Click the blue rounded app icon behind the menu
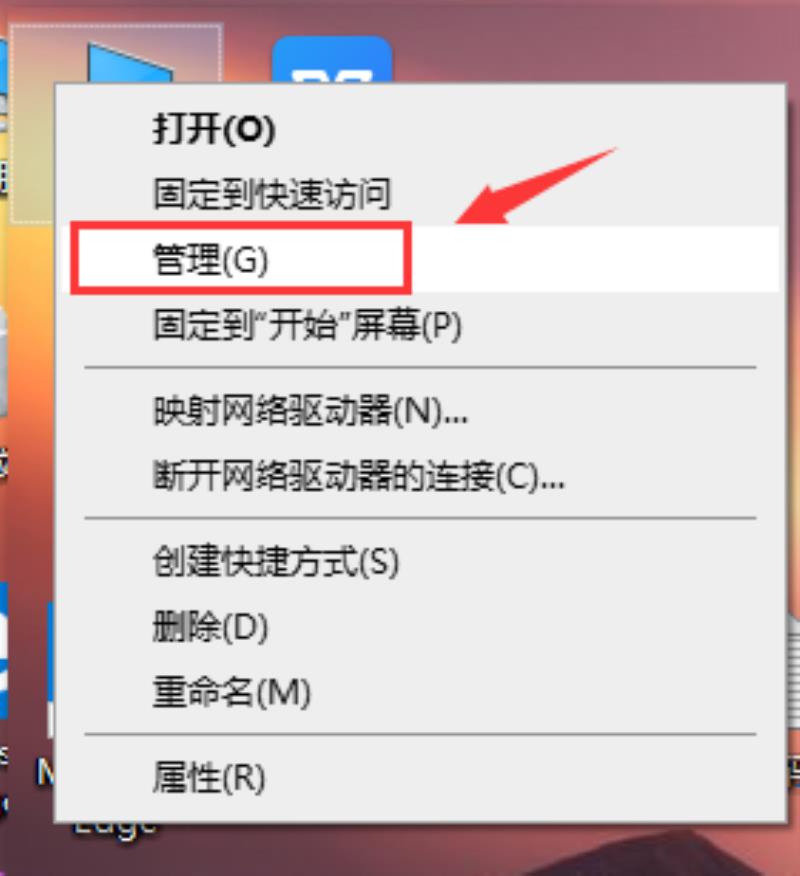Screen dimensions: 800x876 point(332,60)
